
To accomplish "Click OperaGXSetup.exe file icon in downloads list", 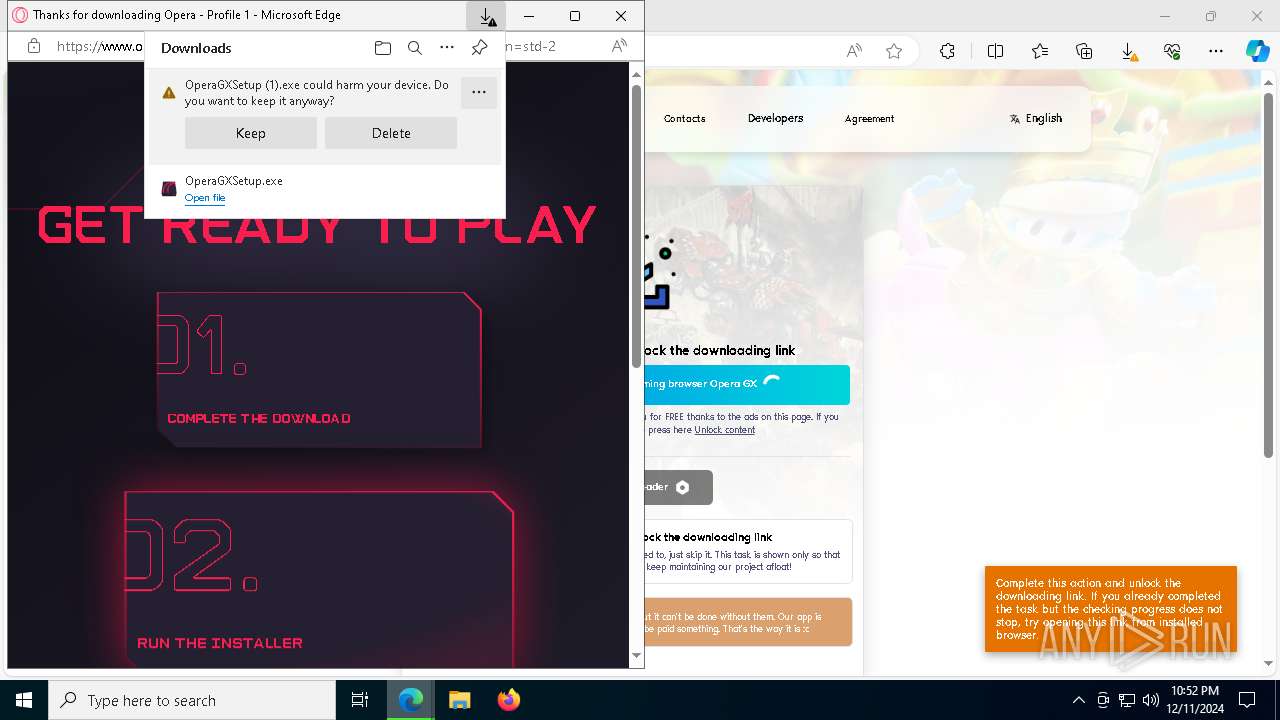I will 169,188.
